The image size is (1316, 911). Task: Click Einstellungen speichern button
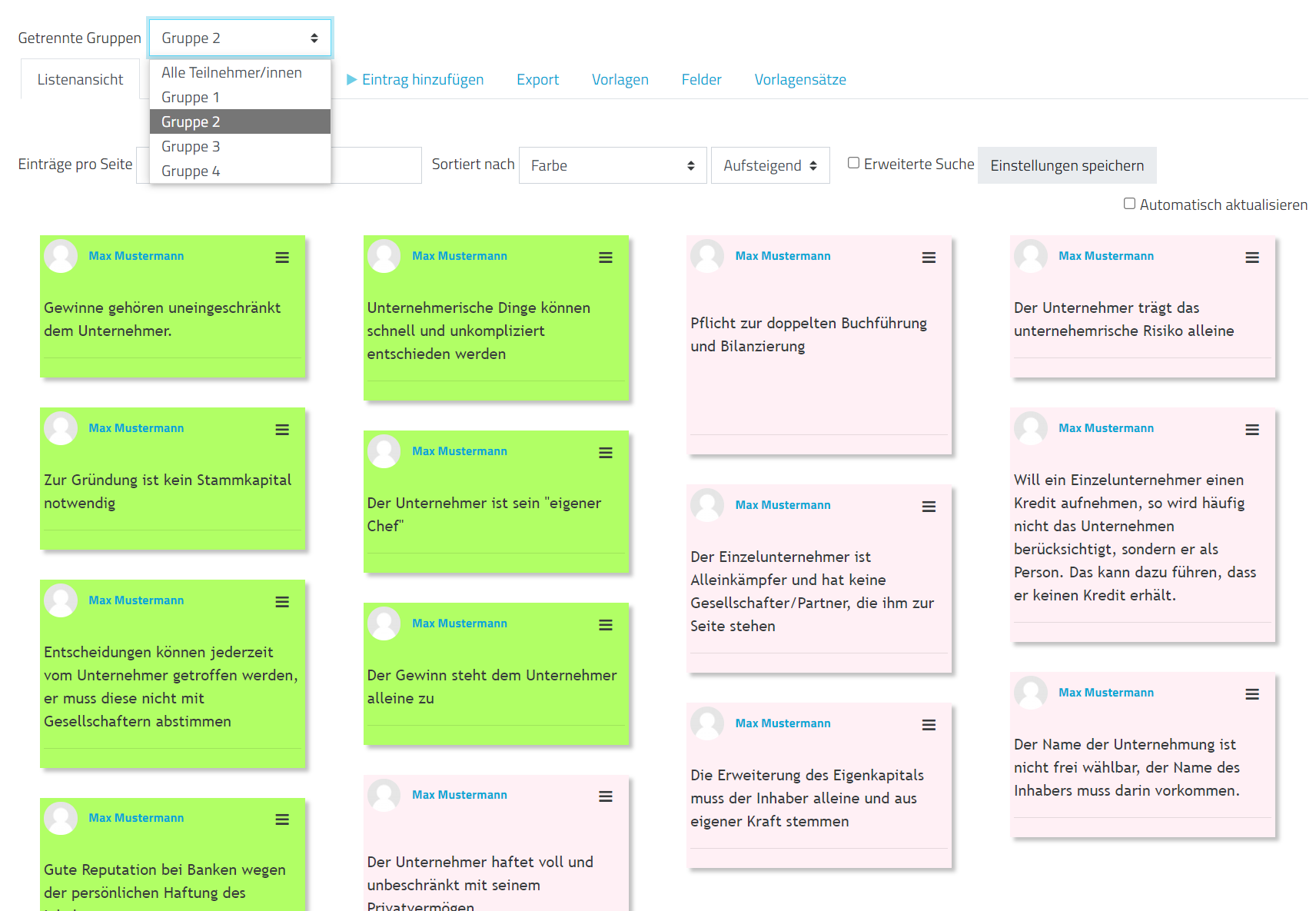pyautogui.click(x=1066, y=165)
